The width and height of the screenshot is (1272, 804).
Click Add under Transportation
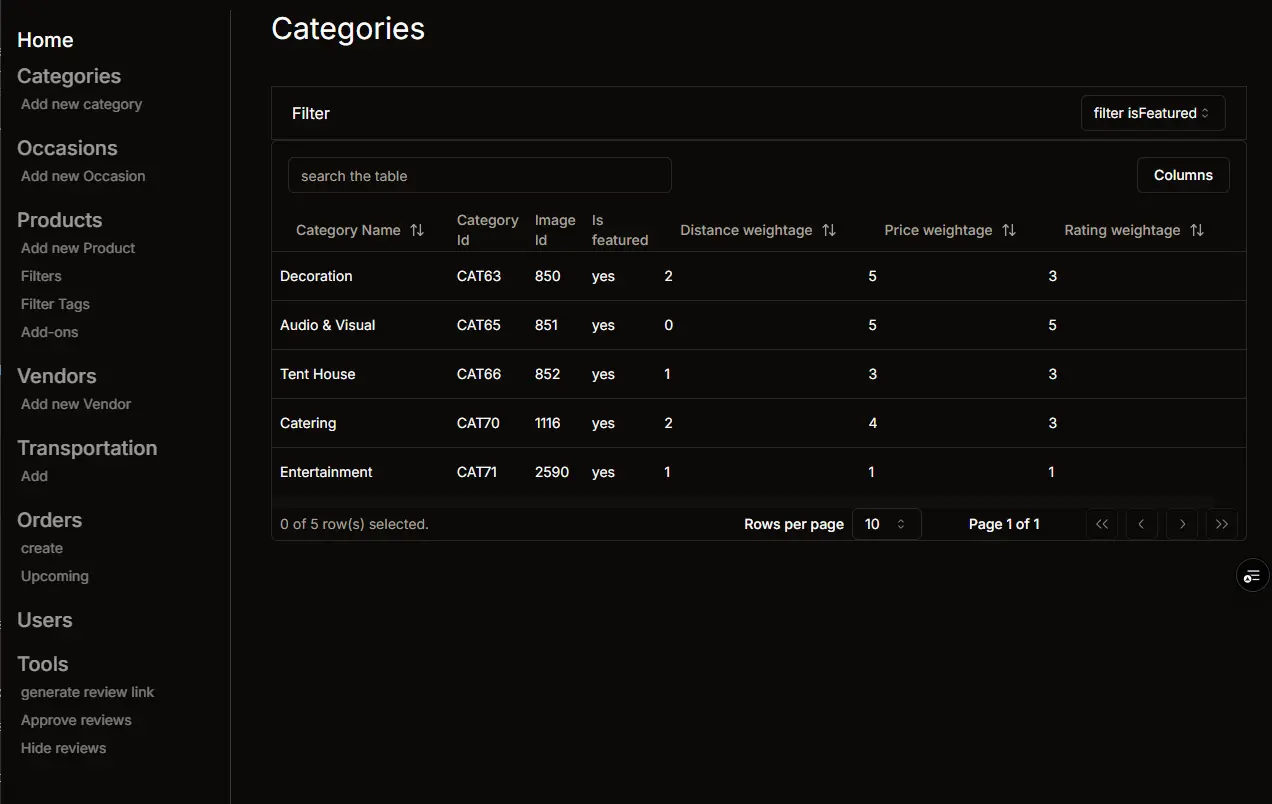pos(34,476)
